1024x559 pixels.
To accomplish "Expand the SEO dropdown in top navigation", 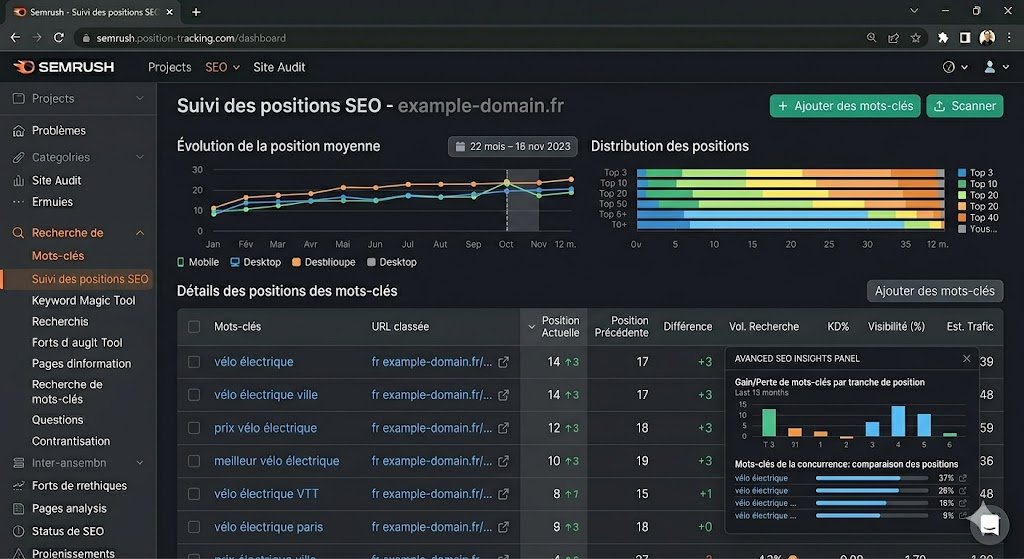I will pos(223,67).
